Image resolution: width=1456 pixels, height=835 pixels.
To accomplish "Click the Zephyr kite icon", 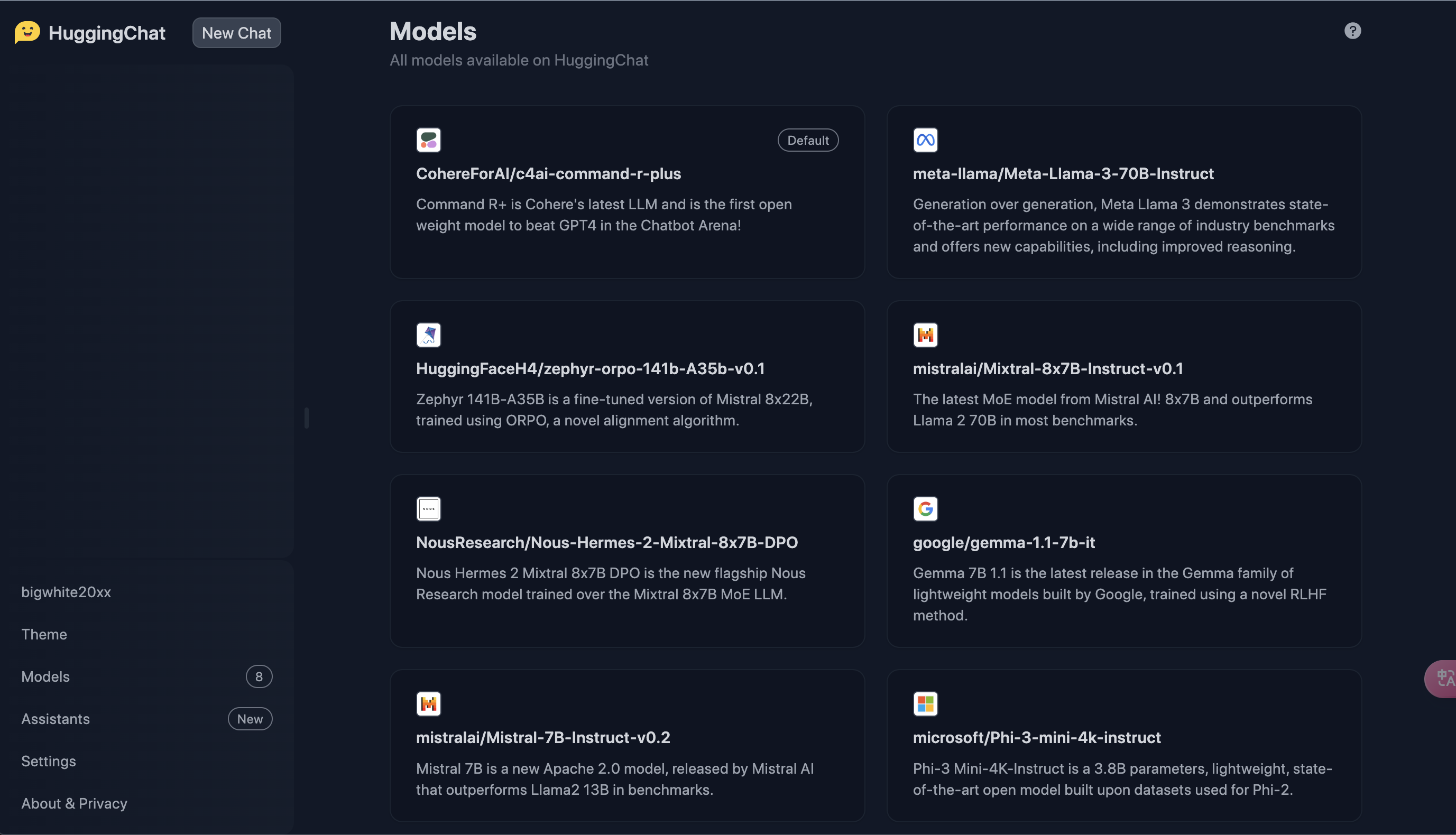I will (x=429, y=335).
